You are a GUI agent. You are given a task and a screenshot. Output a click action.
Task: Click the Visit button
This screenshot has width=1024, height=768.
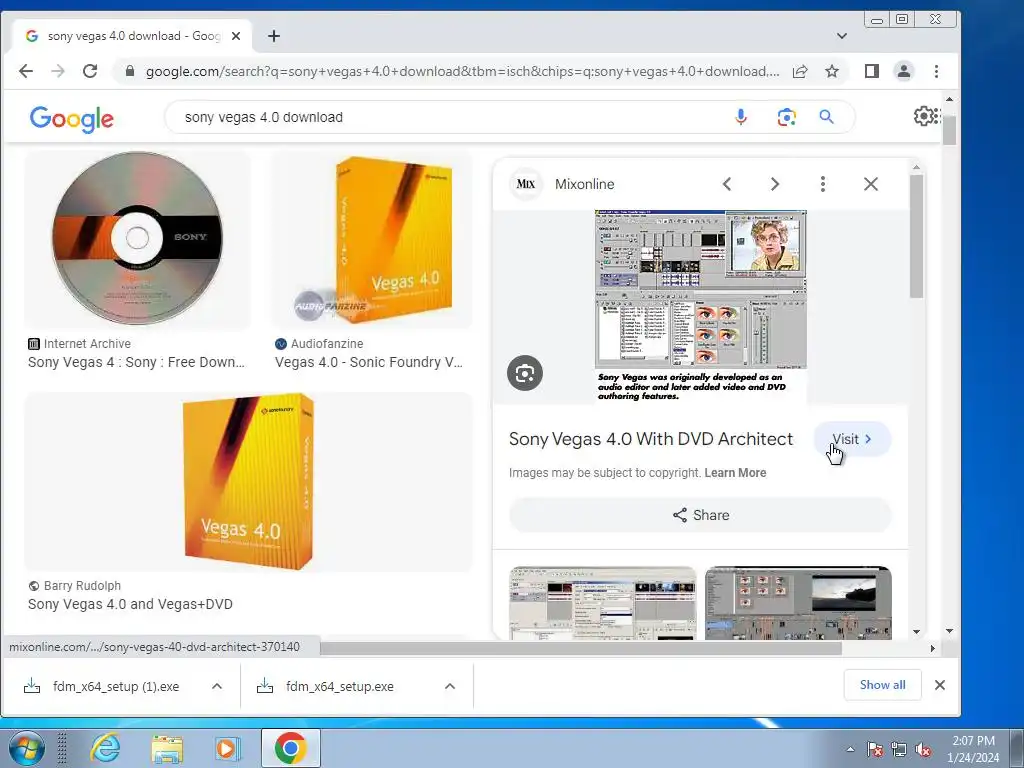click(x=852, y=439)
